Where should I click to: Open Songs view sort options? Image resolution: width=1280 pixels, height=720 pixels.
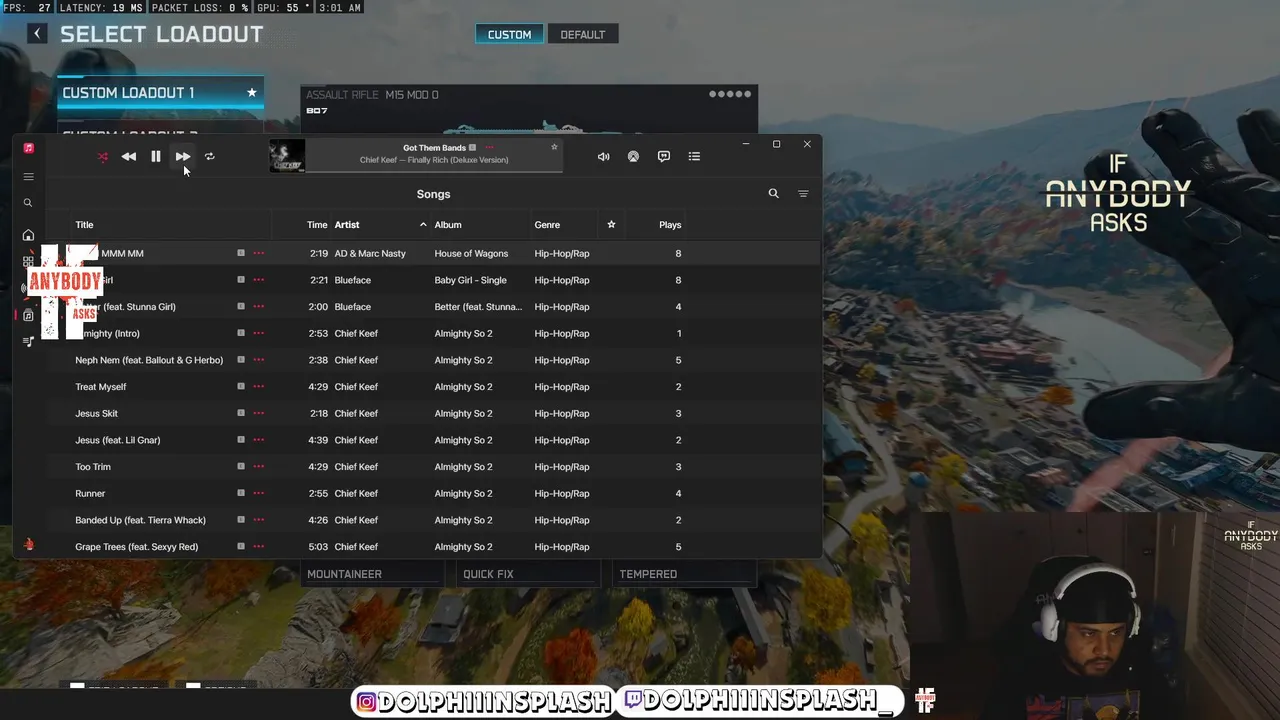pyautogui.click(x=803, y=194)
